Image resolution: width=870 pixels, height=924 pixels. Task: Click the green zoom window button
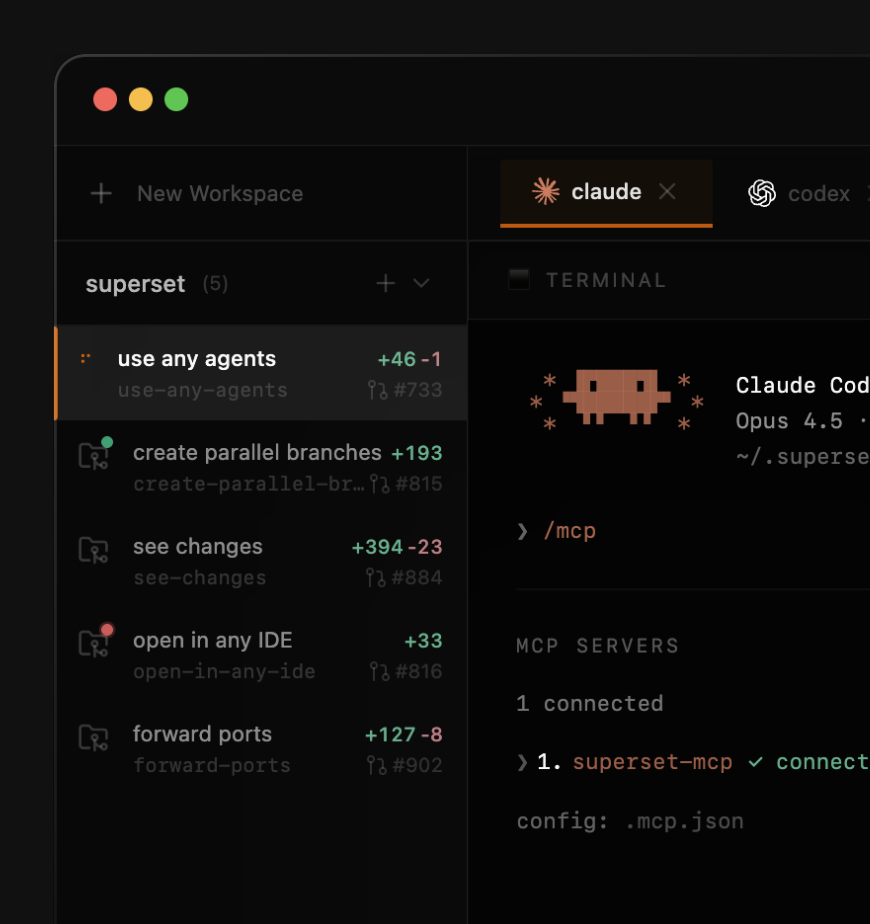[176, 100]
